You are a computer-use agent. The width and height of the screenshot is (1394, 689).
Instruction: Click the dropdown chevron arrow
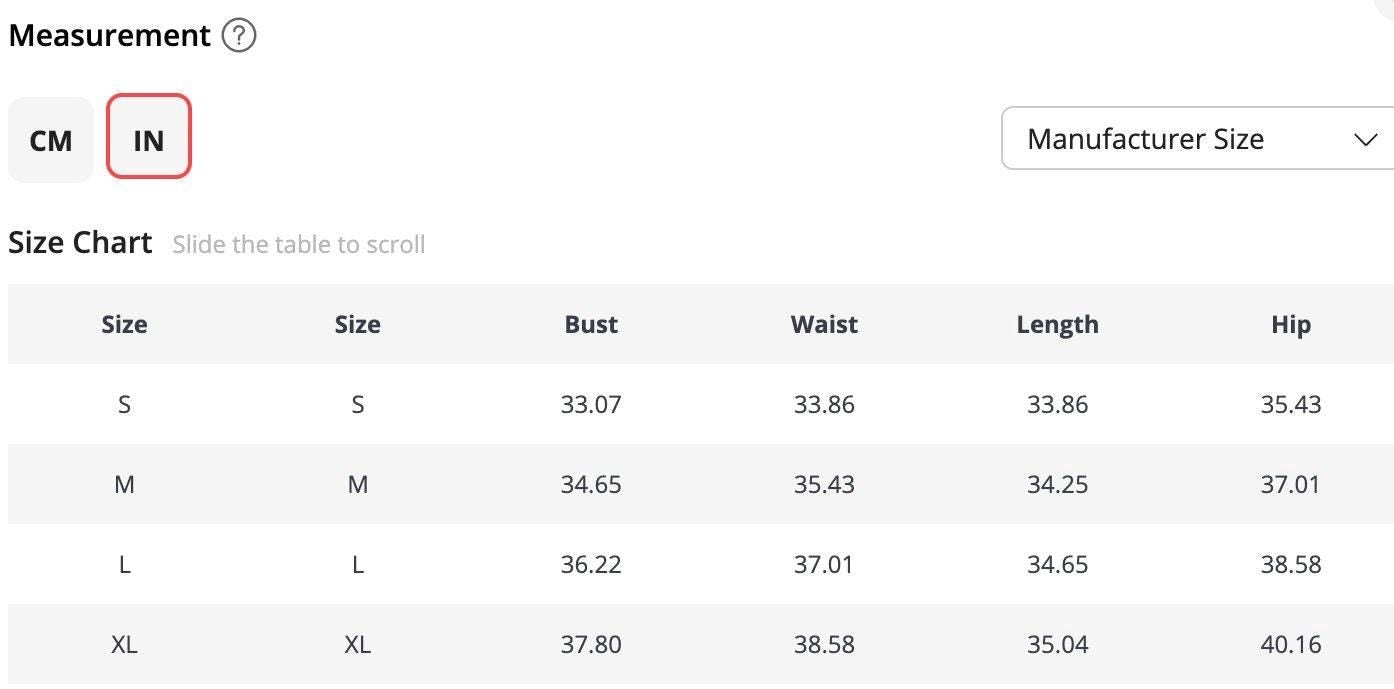(x=1365, y=139)
